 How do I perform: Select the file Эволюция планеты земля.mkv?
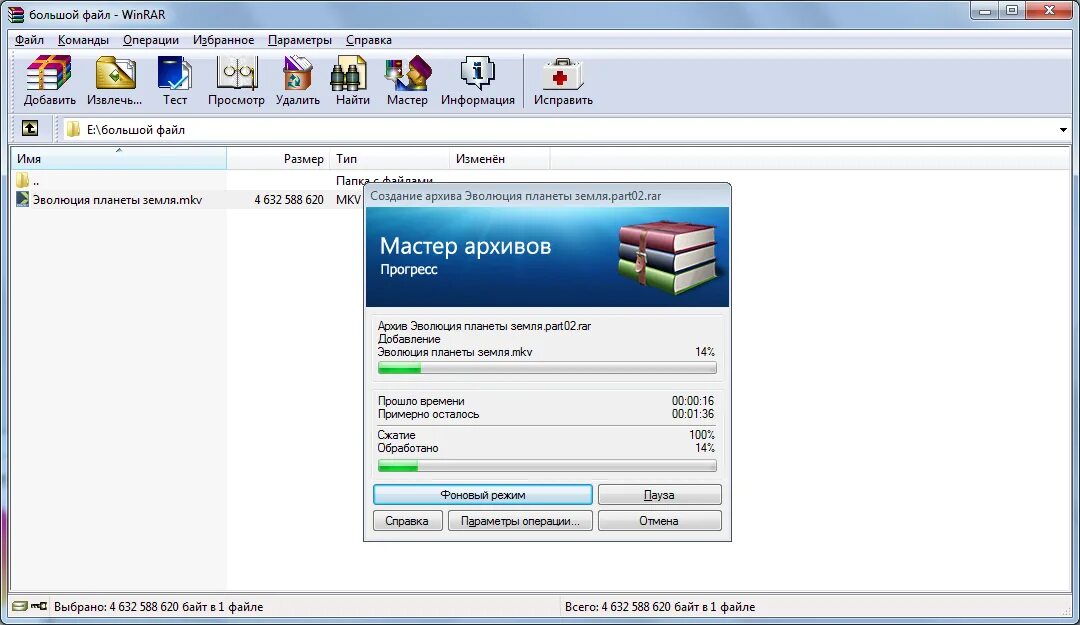click(x=118, y=200)
